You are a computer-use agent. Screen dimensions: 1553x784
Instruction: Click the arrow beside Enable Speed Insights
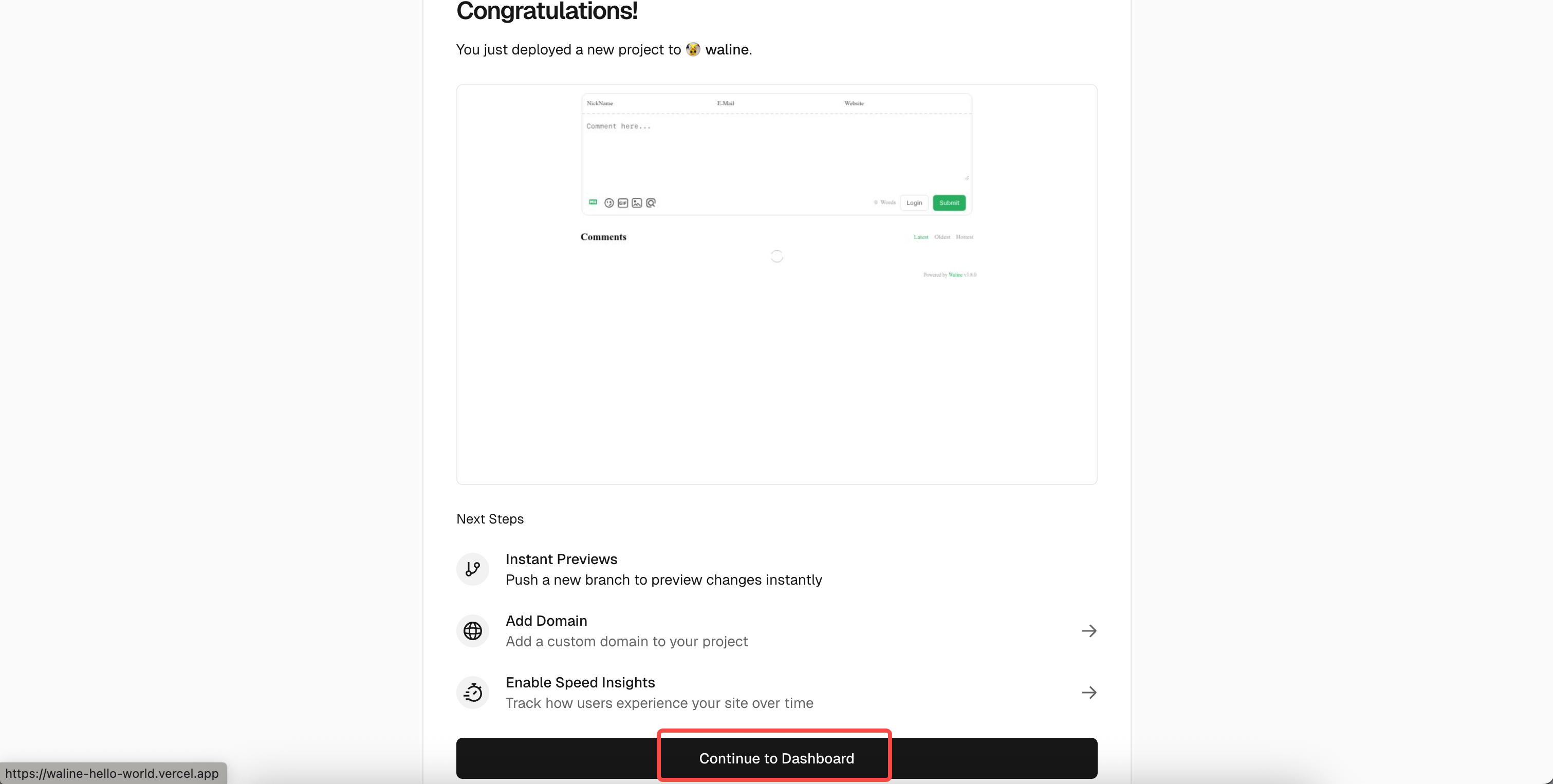[1089, 693]
